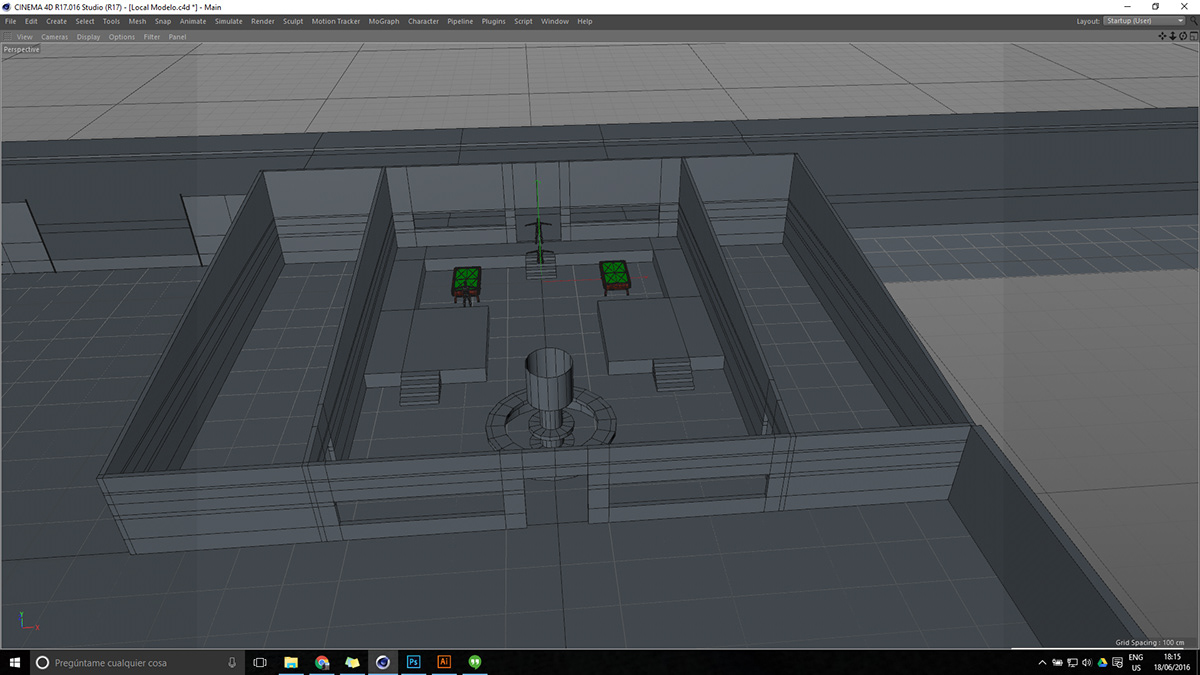
Task: Open the Layout Startup (User) dropdown
Action: (x=1143, y=21)
